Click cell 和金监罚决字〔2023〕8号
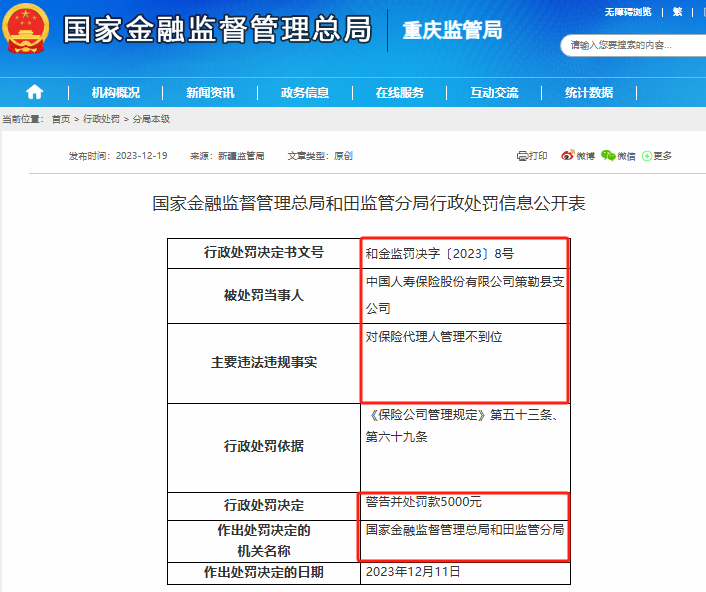Screen dimensions: 706x592 pyautogui.click(x=466, y=253)
